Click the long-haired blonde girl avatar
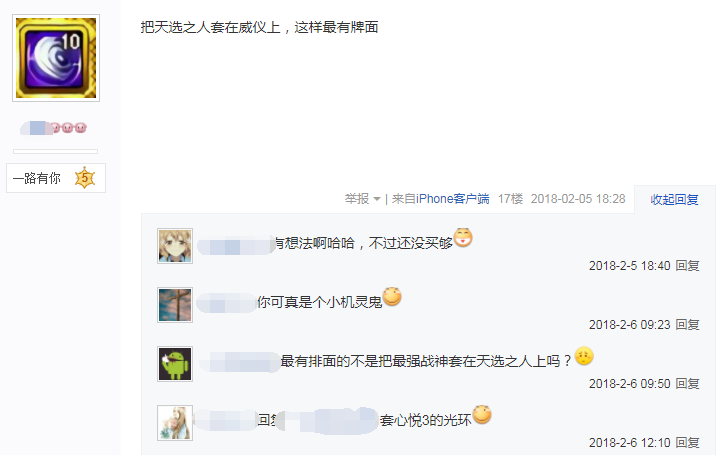This screenshot has height=455, width=721. pyautogui.click(x=175, y=423)
